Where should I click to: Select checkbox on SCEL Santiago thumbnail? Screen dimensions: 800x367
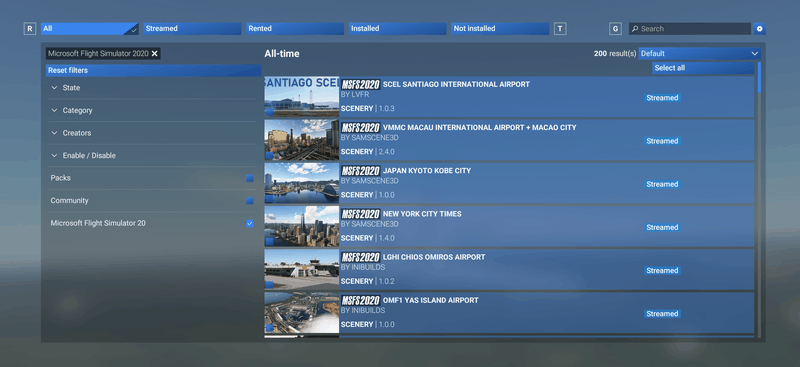click(269, 112)
